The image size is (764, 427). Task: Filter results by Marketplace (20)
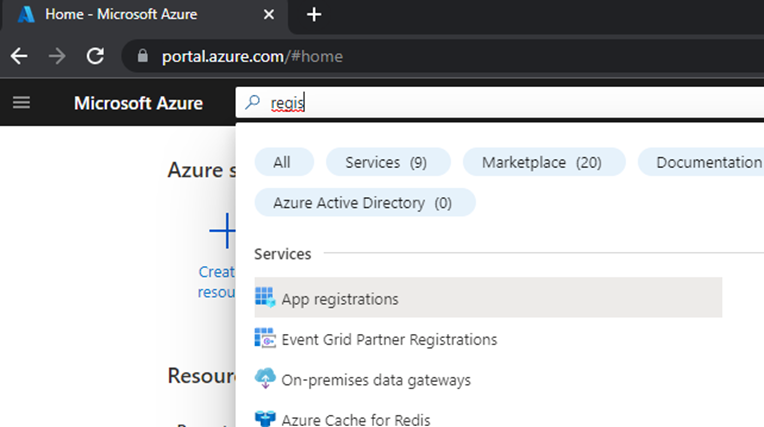(x=544, y=162)
